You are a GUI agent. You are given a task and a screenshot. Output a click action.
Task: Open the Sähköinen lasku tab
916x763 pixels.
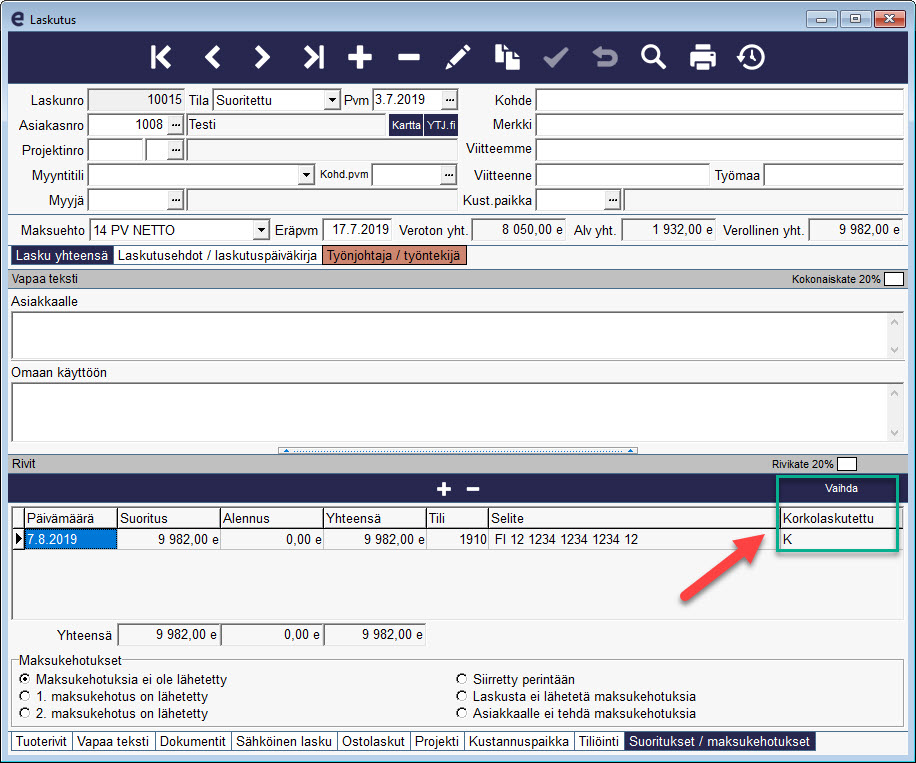click(x=283, y=741)
